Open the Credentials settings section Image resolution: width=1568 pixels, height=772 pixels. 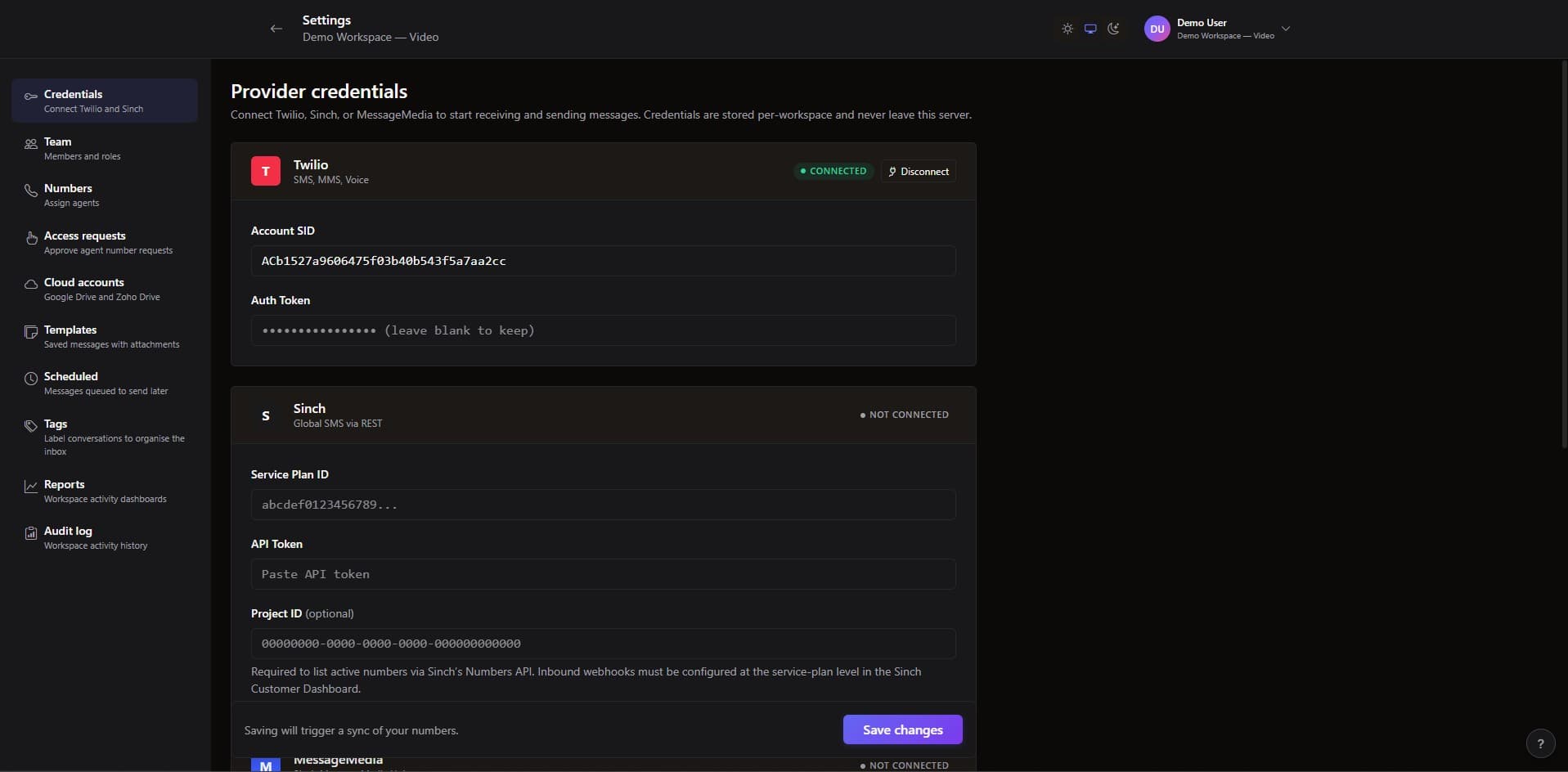pyautogui.click(x=105, y=101)
